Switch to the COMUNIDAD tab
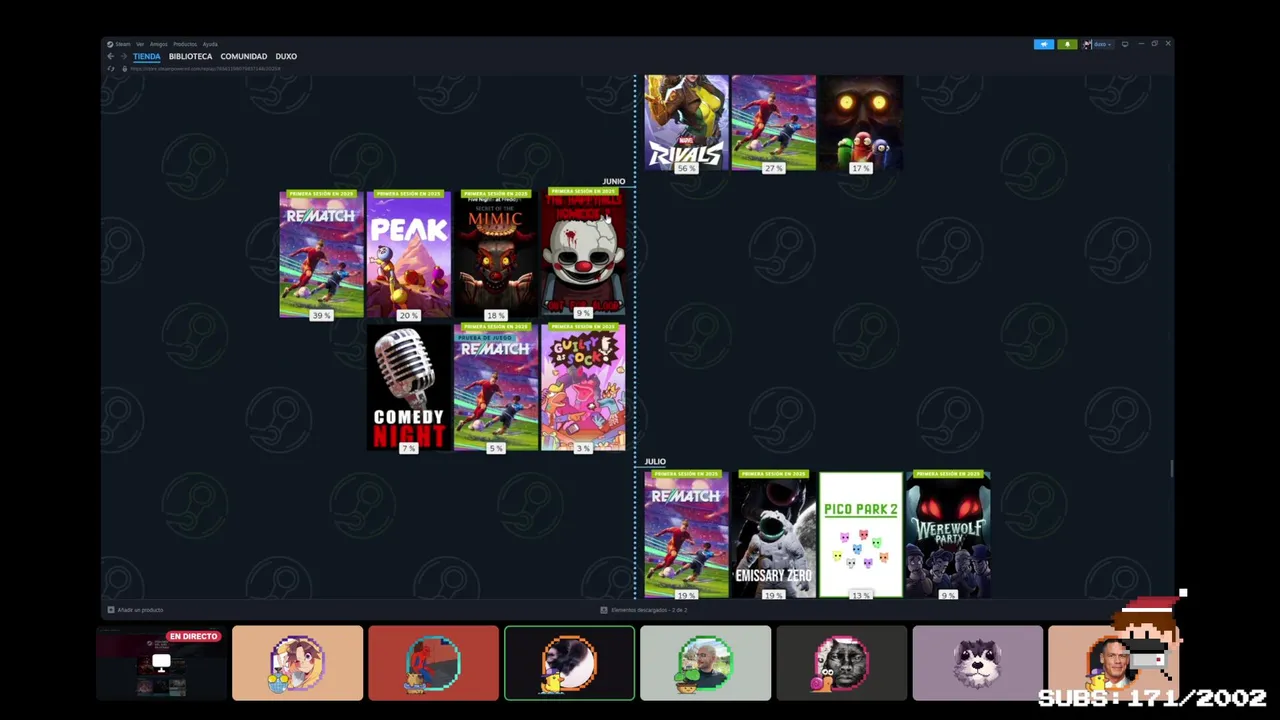This screenshot has height=720, width=1280. [244, 56]
